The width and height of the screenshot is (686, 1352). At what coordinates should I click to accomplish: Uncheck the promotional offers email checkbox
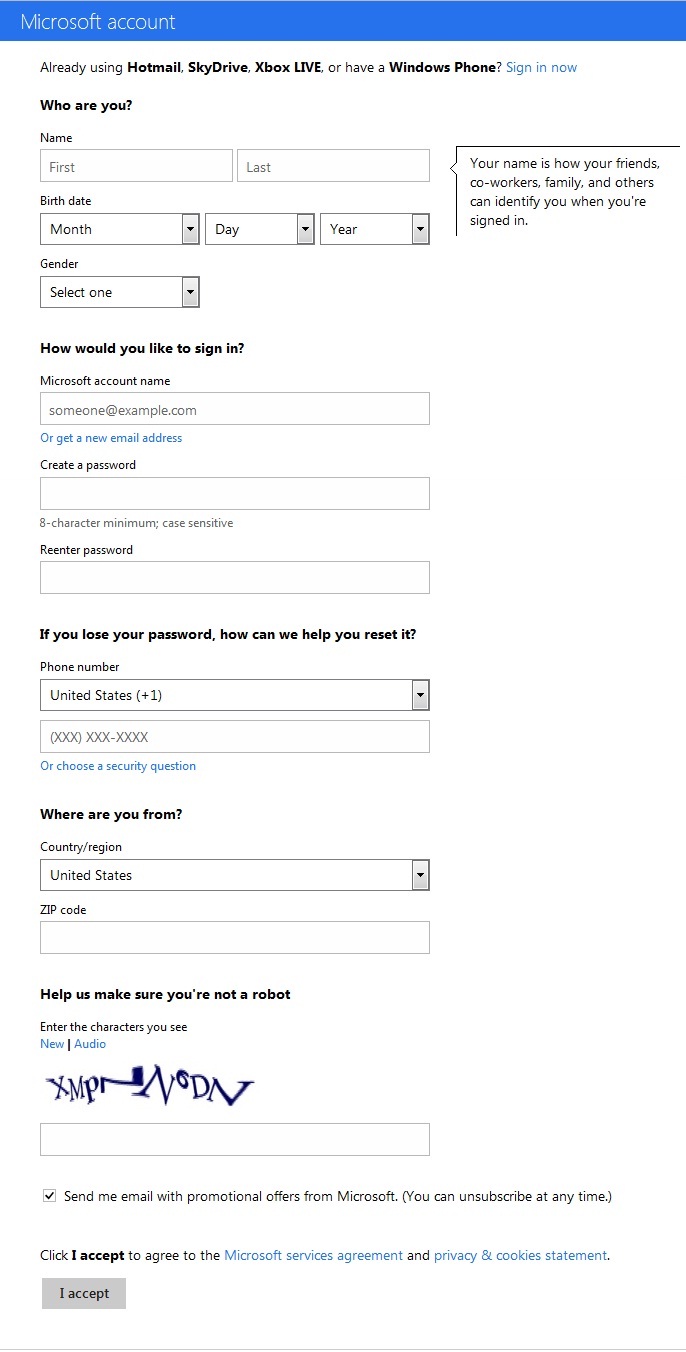pyautogui.click(x=50, y=1196)
